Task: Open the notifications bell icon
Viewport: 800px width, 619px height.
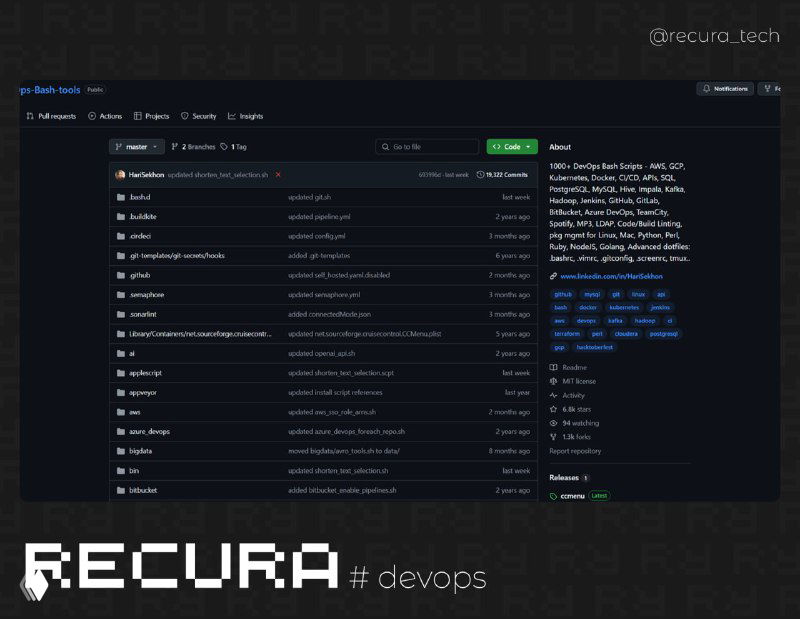Action: pos(709,88)
